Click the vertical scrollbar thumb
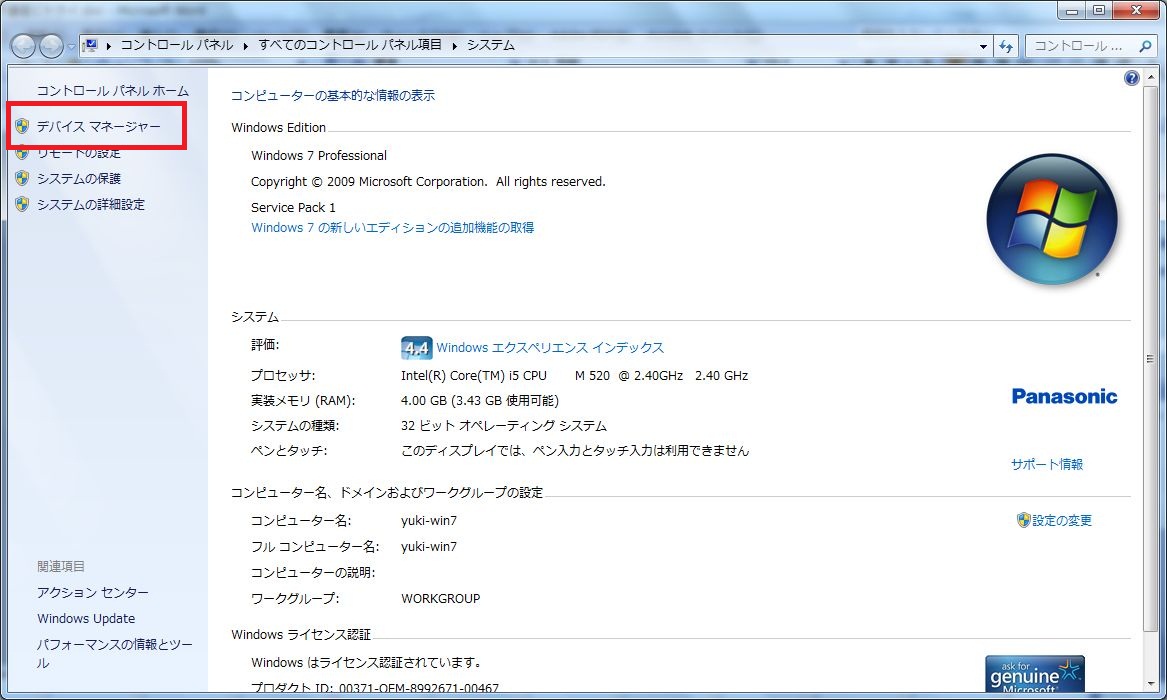The image size is (1167, 700). [x=1151, y=359]
